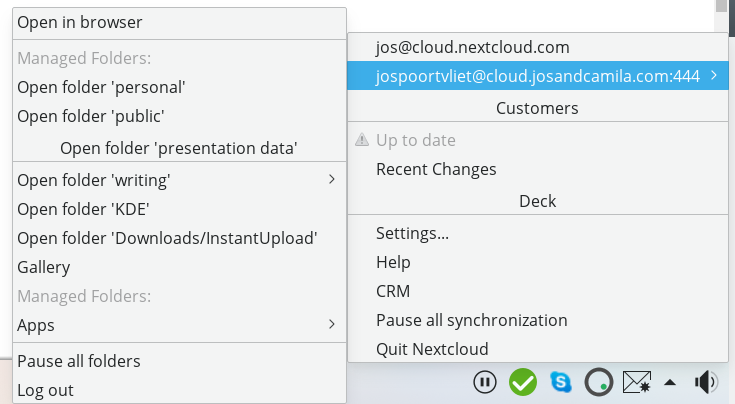
Task: Expand the jospoortvliet account submenu chevron
Action: click(714, 75)
